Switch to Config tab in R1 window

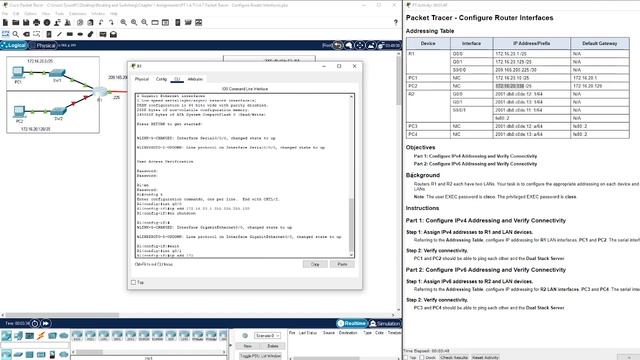point(162,79)
